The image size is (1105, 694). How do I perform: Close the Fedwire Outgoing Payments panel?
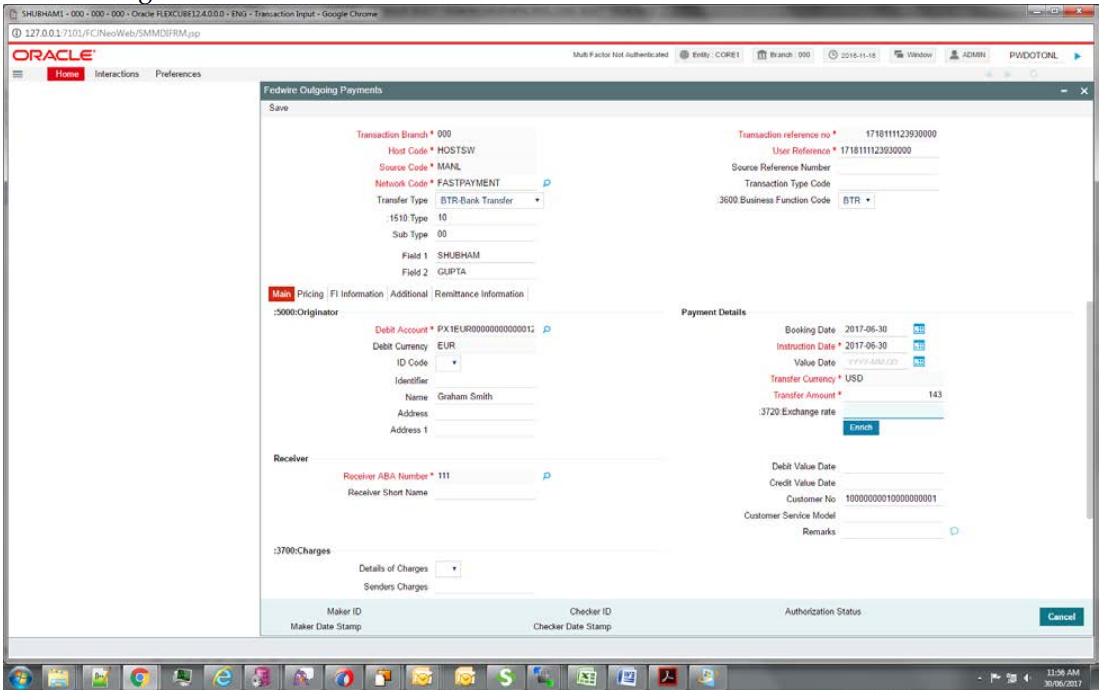tap(1084, 91)
